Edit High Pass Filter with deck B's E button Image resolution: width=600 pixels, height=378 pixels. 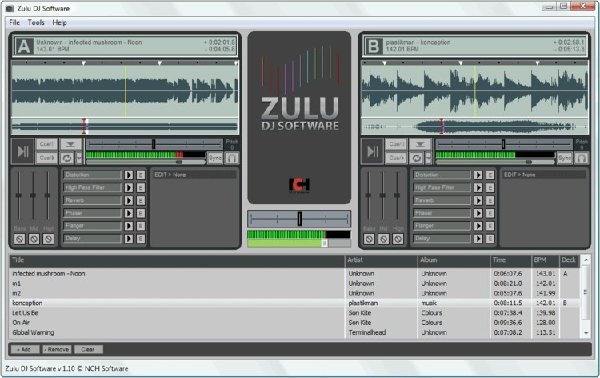coord(490,187)
